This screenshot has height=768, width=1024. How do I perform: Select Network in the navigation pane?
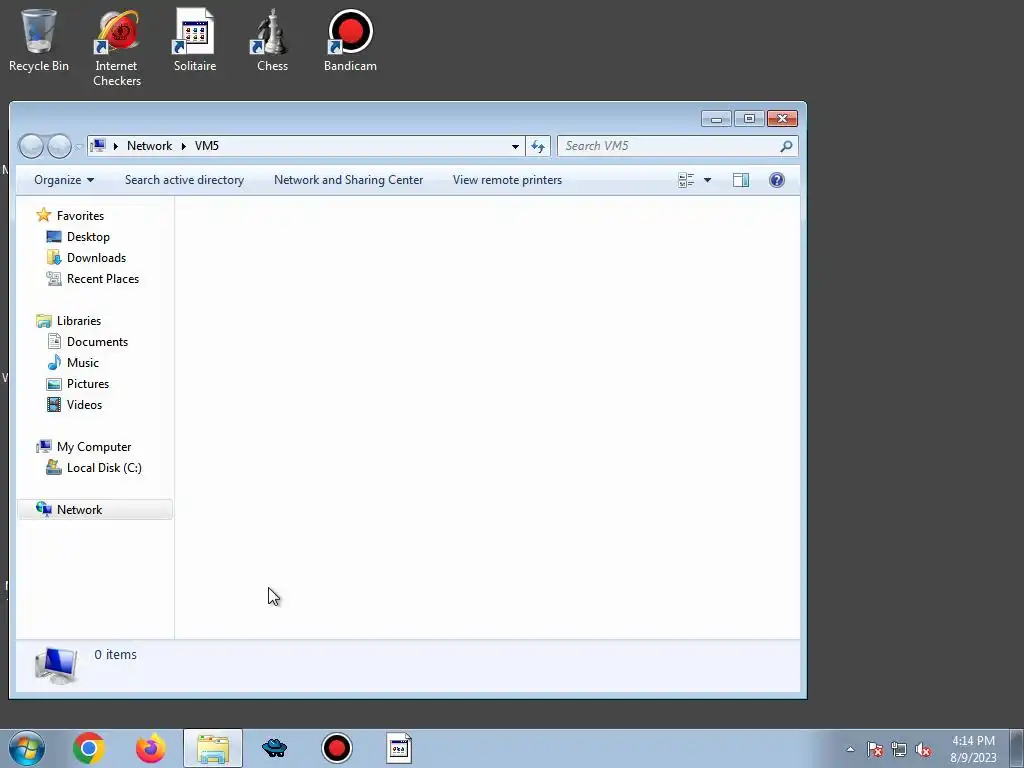click(x=95, y=509)
